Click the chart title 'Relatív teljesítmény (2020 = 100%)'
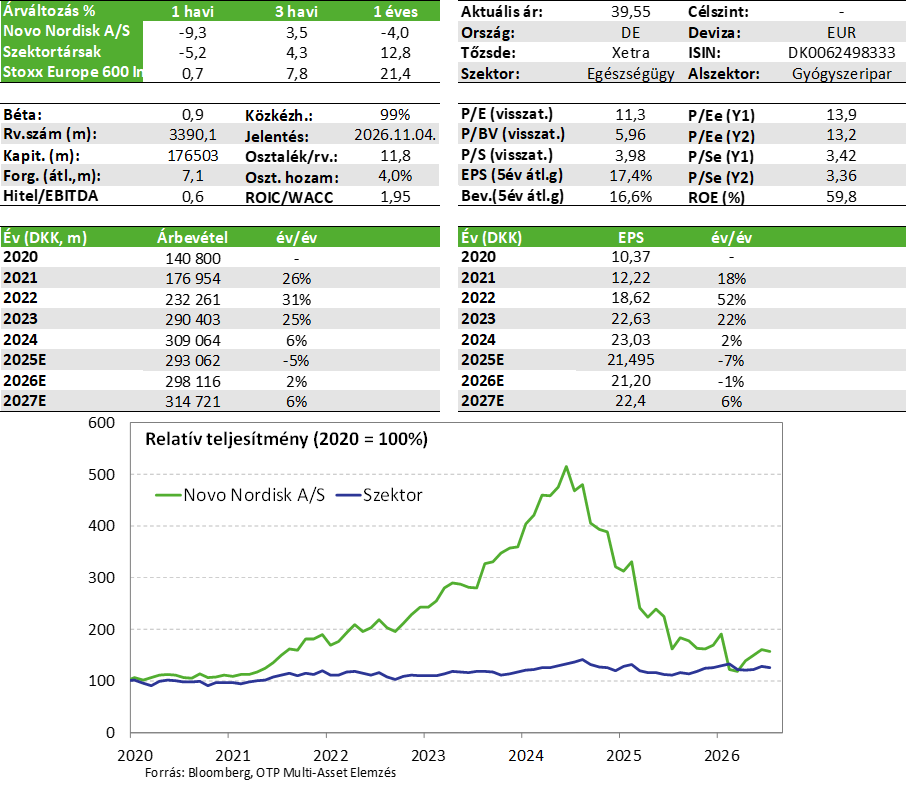The width and height of the screenshot is (907, 803). [x=286, y=439]
